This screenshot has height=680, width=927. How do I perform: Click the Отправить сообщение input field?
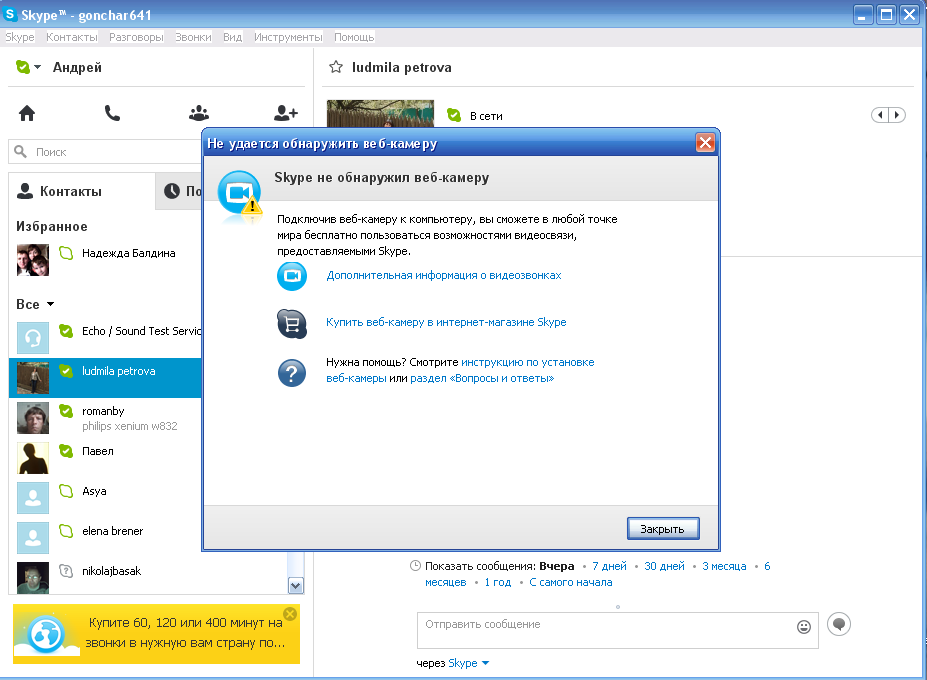point(605,630)
